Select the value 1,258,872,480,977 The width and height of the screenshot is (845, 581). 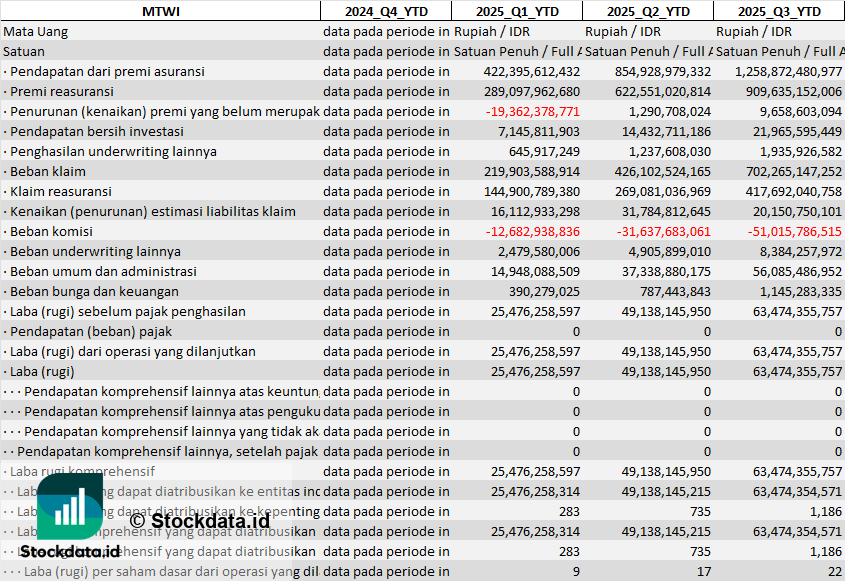(788, 72)
